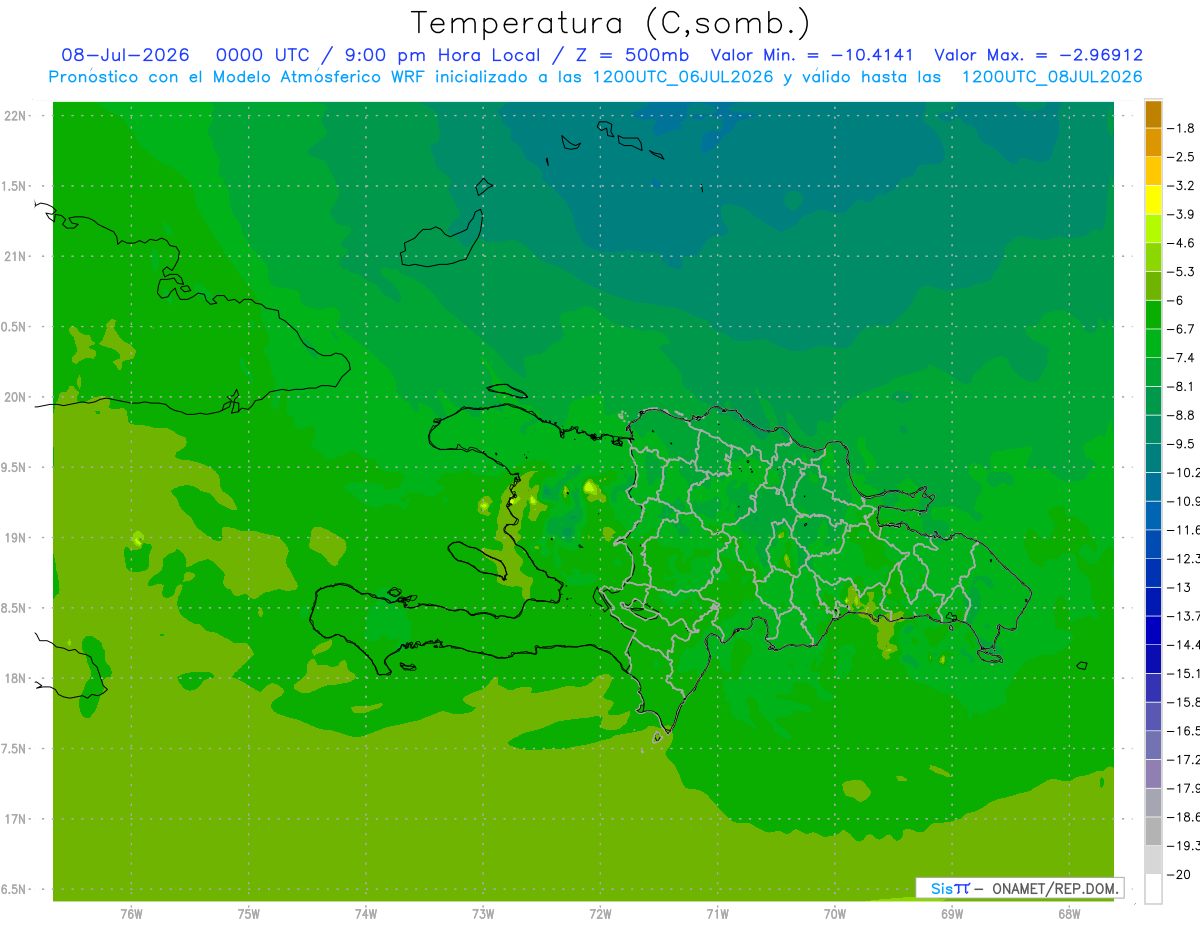Click the "-3.2" color scale value
Viewport: 1200px width, 927px height.
(x=1182, y=186)
